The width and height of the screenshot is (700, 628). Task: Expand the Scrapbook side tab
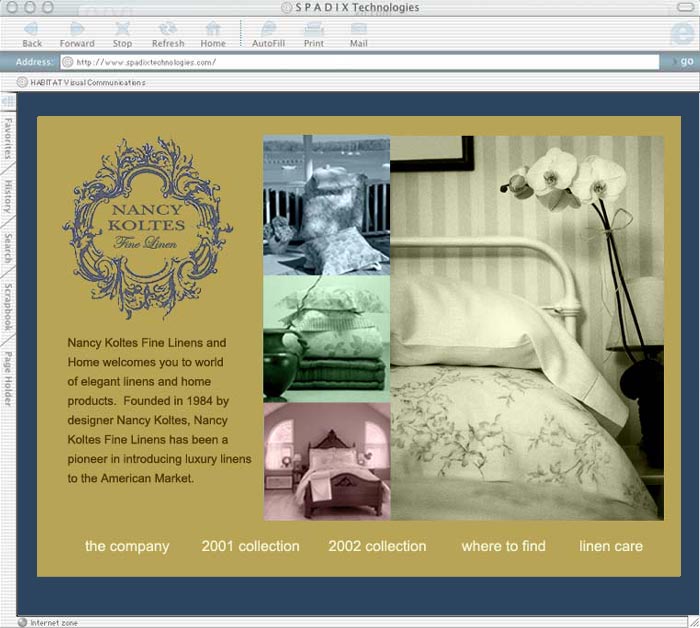coord(8,307)
